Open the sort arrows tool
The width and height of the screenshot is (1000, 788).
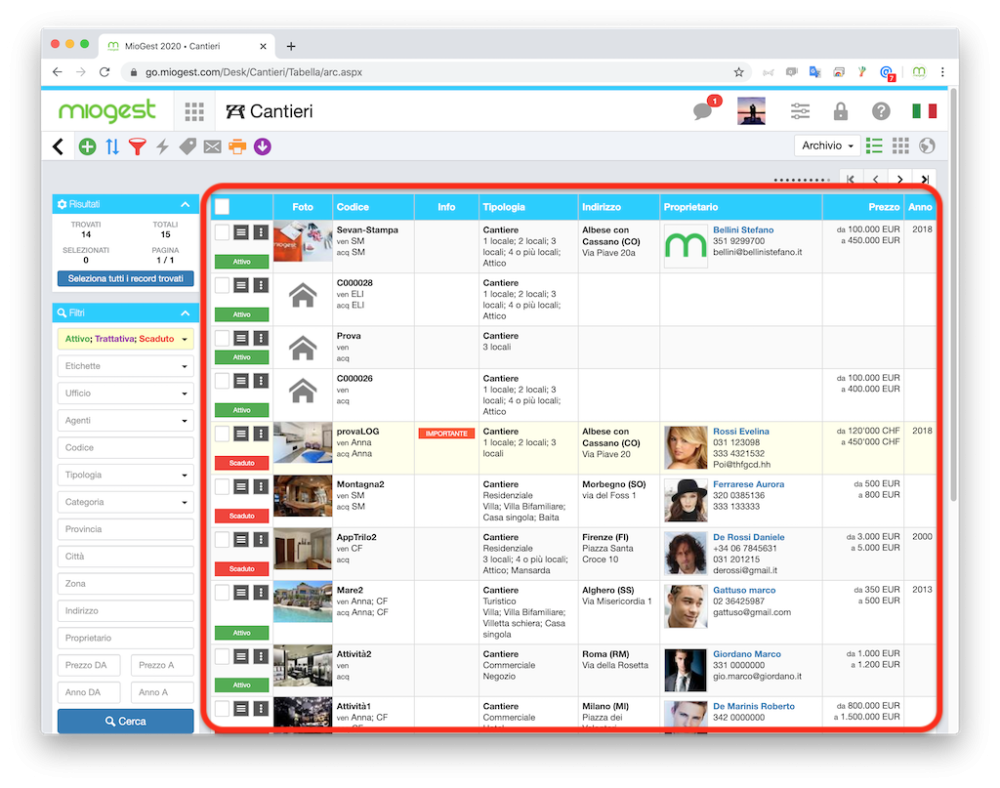coord(112,147)
